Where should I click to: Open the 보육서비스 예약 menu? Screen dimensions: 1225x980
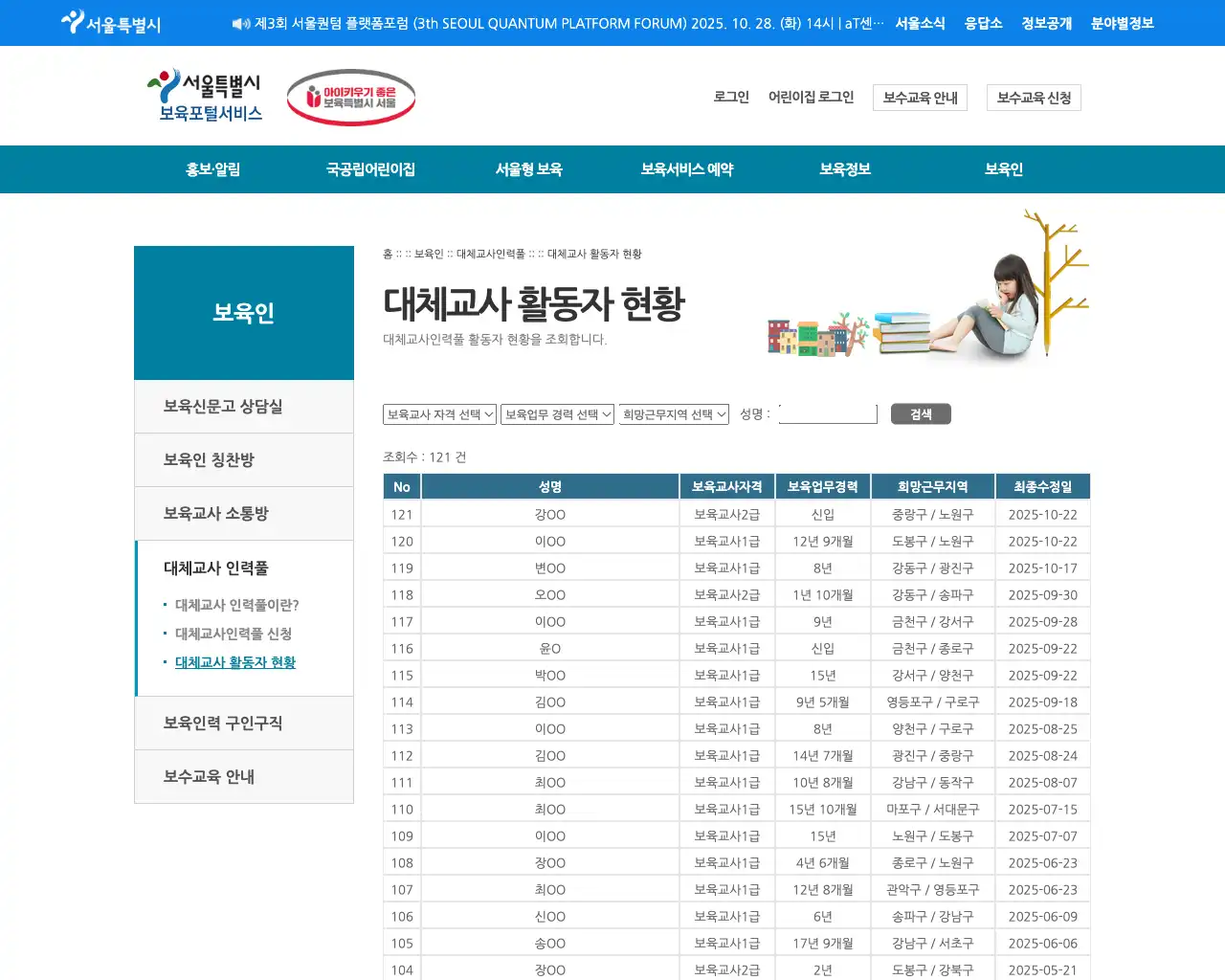(686, 169)
